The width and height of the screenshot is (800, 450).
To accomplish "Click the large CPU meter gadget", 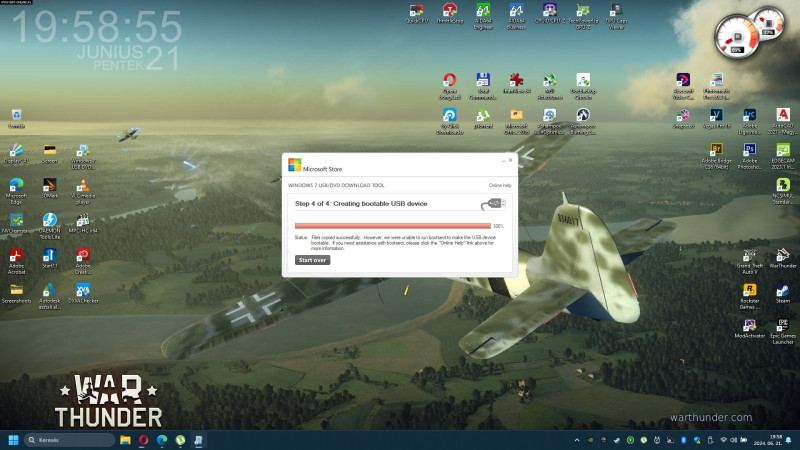I will (x=736, y=37).
